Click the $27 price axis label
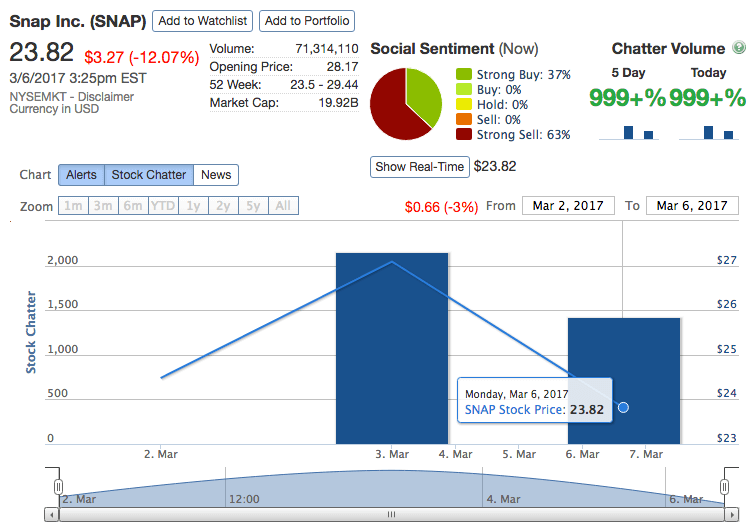This screenshot has width=753, height=527. (x=727, y=260)
